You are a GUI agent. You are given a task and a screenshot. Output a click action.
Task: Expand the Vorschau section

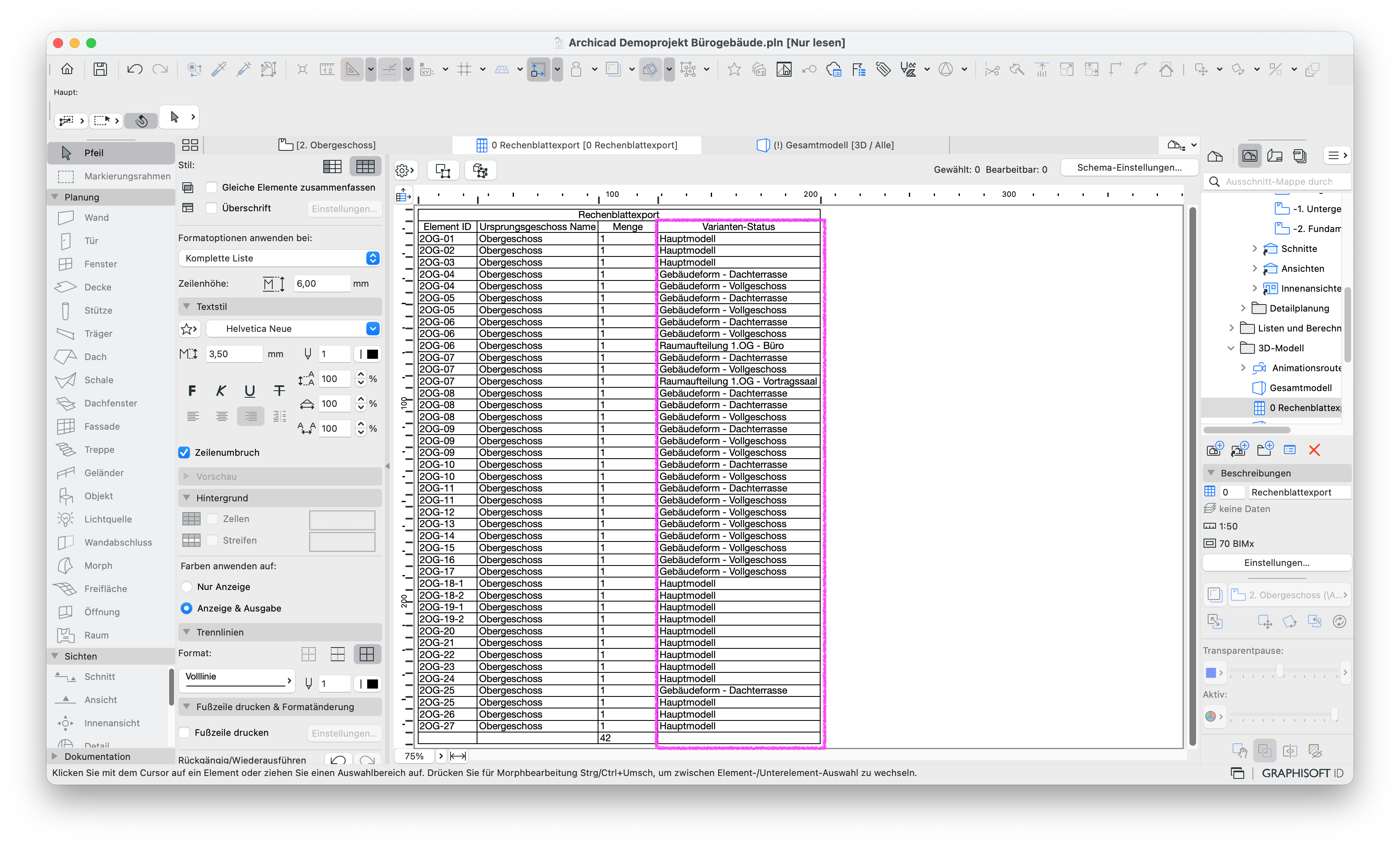tap(187, 477)
